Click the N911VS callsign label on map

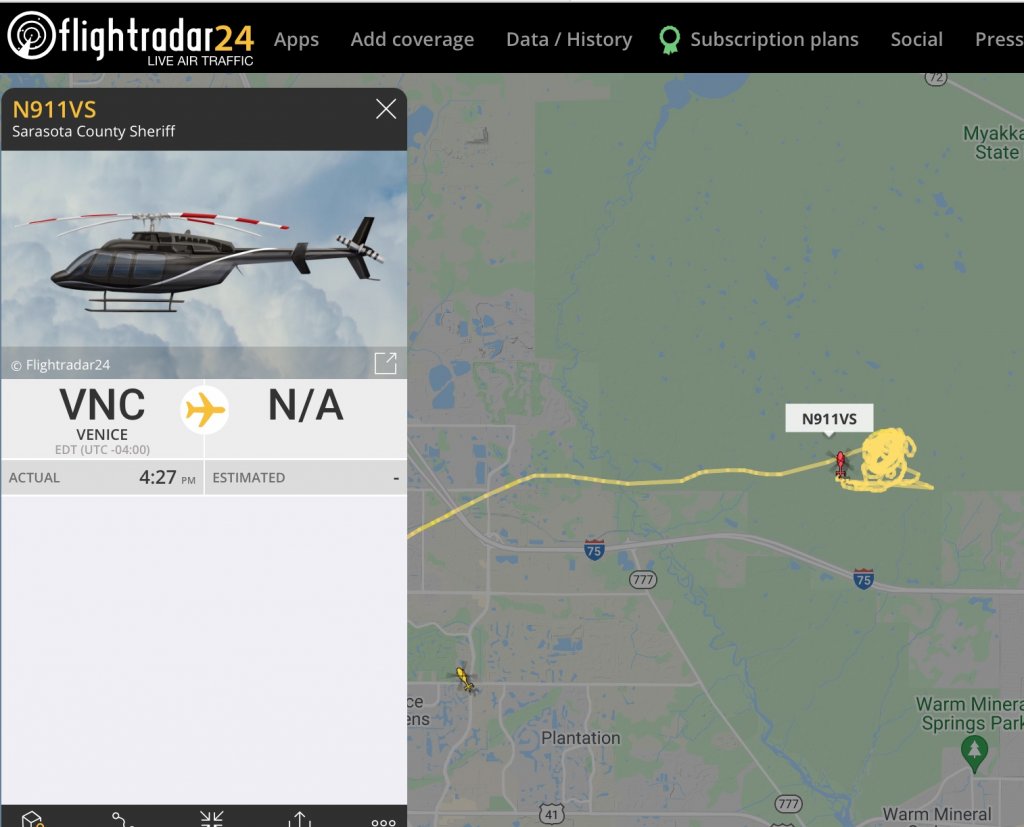point(829,419)
